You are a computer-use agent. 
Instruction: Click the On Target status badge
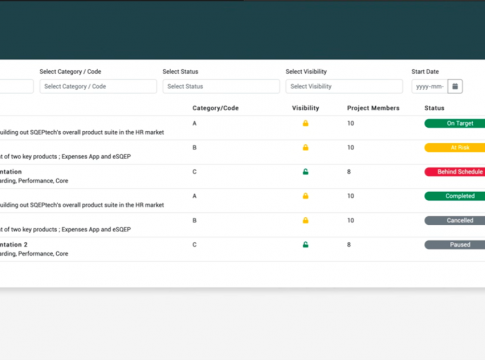(x=455, y=123)
